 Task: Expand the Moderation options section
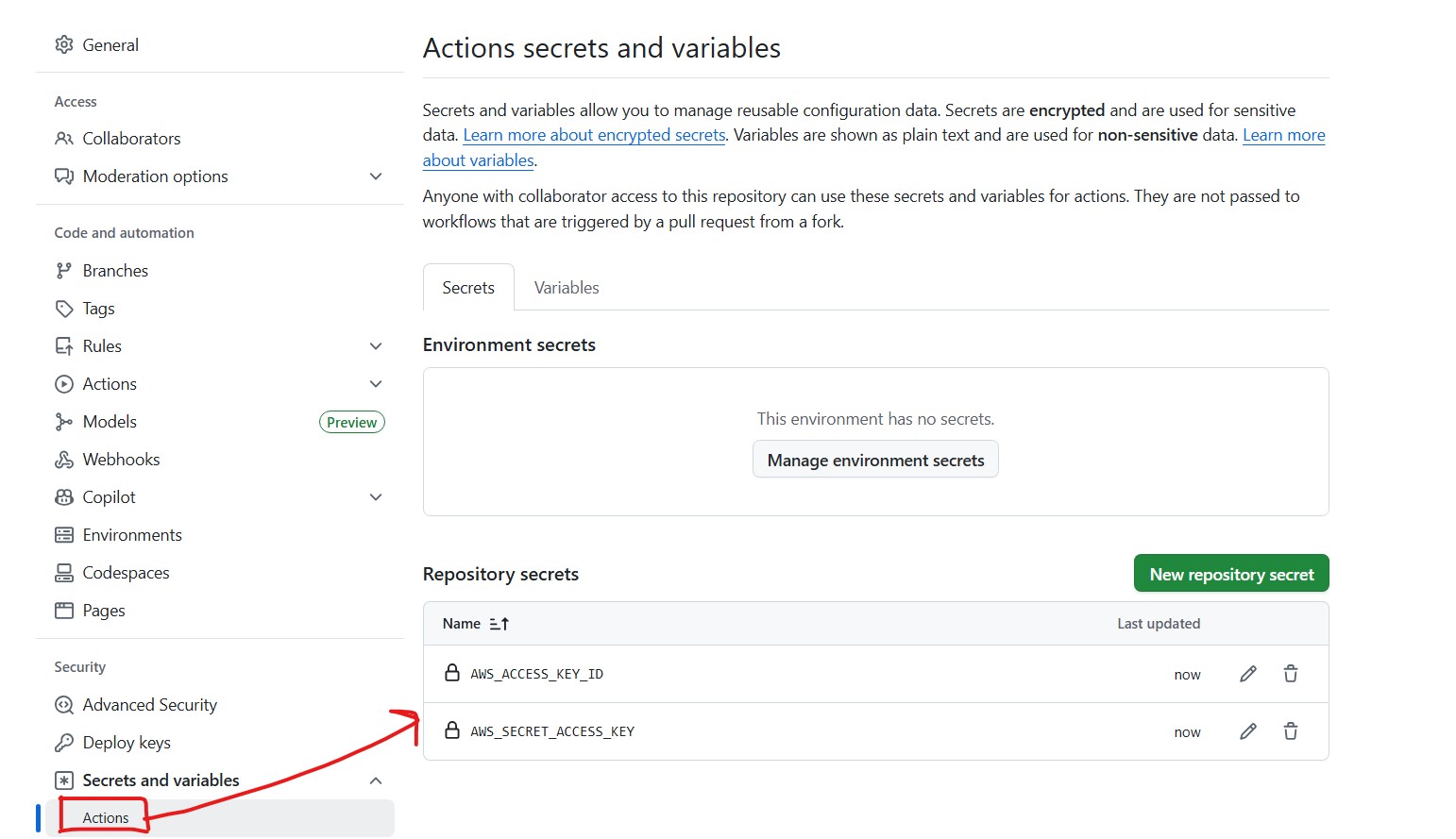tap(376, 176)
